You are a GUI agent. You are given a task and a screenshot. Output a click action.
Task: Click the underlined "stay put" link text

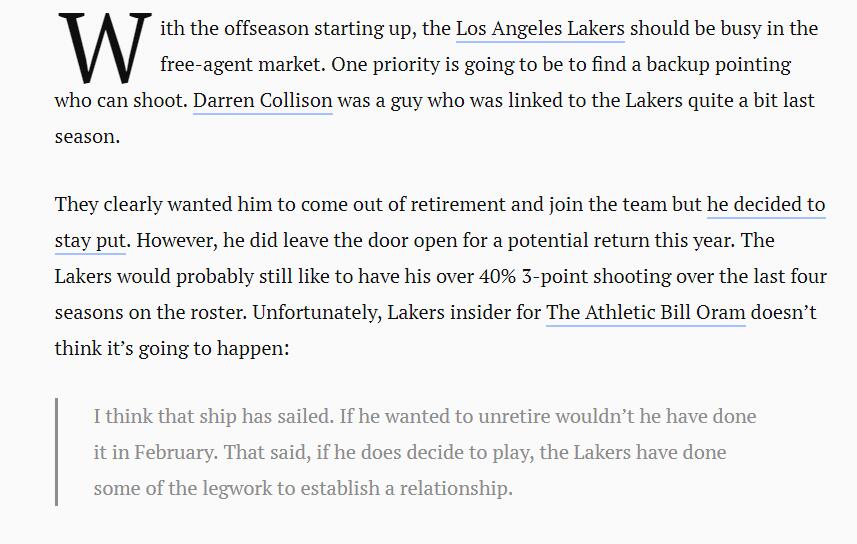point(90,241)
